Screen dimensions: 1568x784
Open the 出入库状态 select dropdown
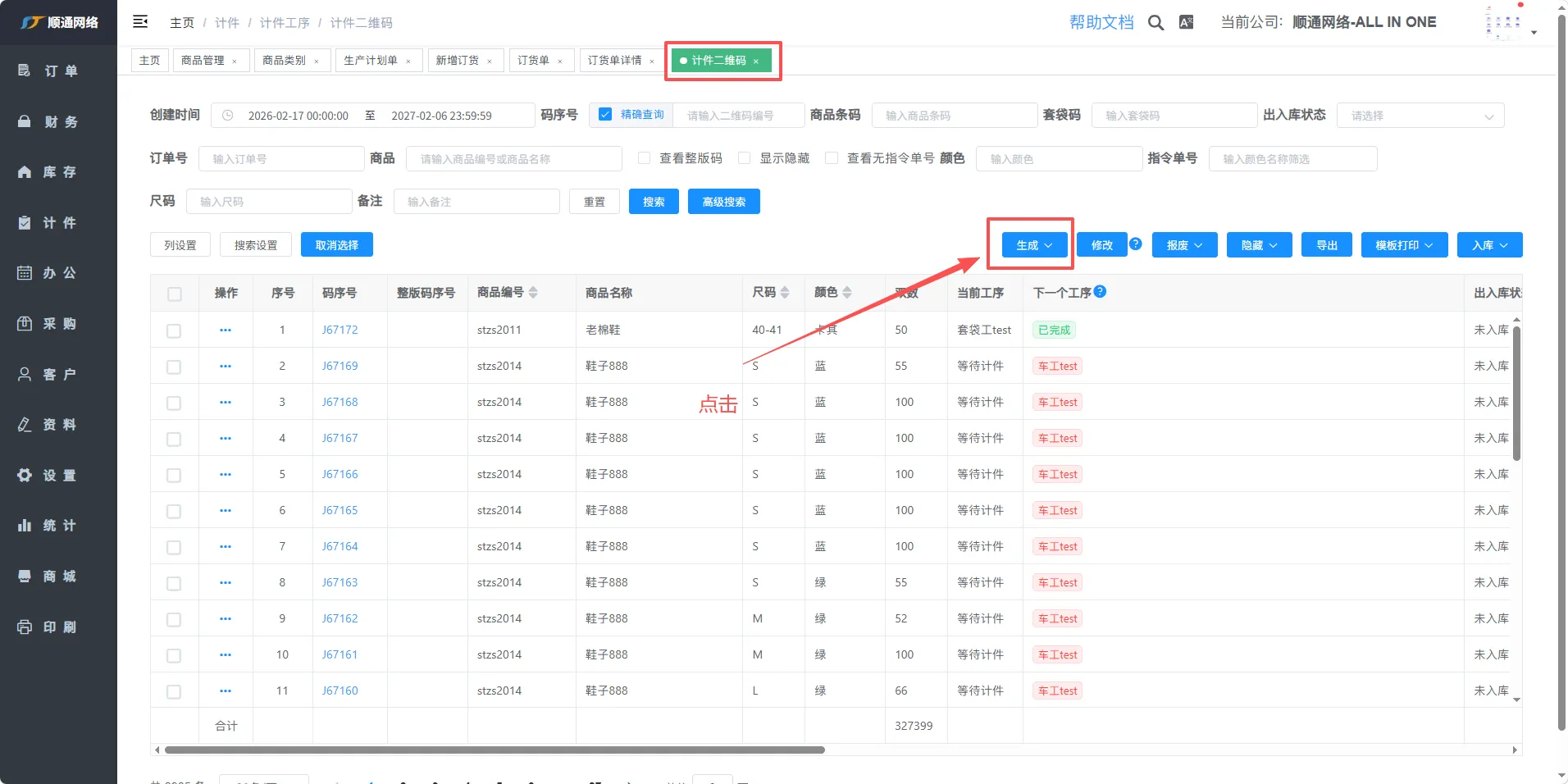[x=1420, y=116]
